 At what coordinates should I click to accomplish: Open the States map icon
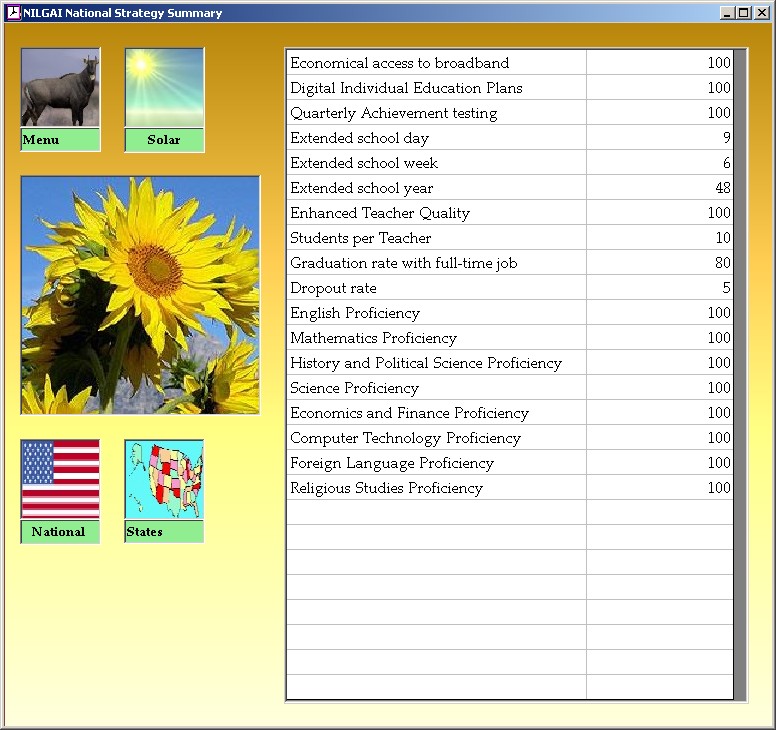(x=164, y=479)
